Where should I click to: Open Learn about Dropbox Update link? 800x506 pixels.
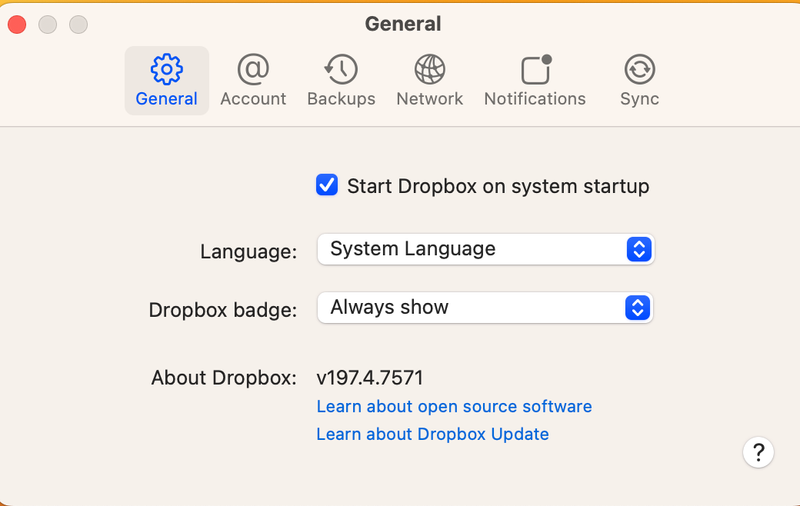(433, 434)
